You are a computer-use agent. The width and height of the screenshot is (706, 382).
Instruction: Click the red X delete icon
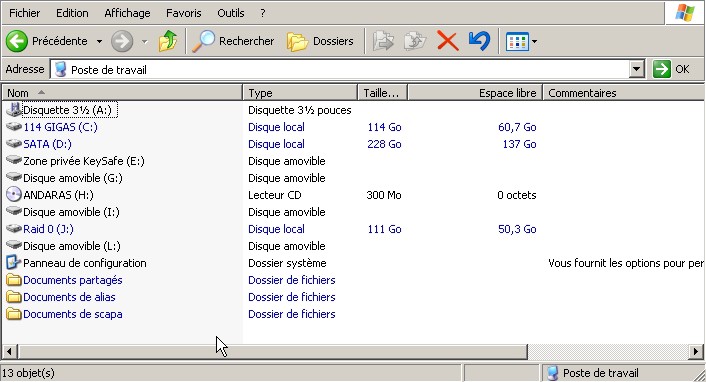(448, 41)
